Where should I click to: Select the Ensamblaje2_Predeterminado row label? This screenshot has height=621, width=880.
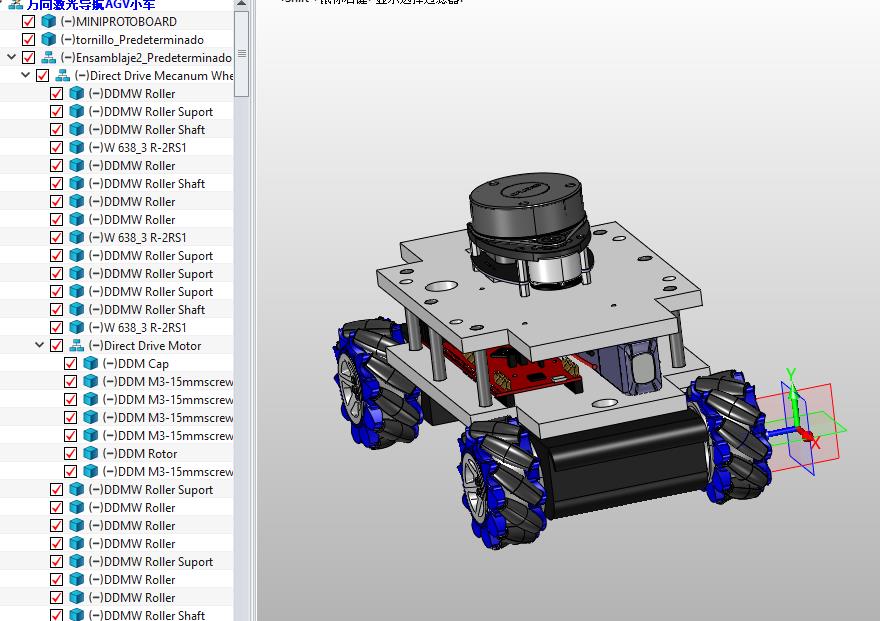146,58
